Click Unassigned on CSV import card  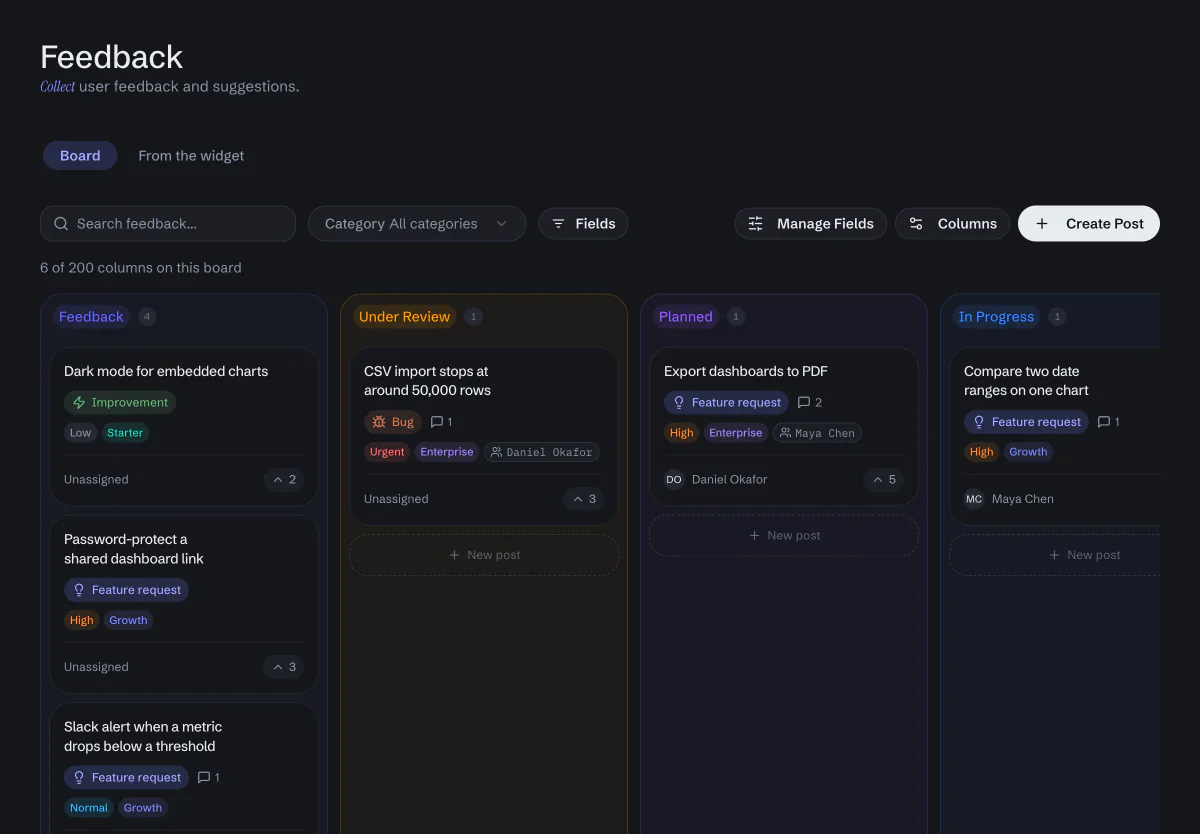(x=396, y=499)
